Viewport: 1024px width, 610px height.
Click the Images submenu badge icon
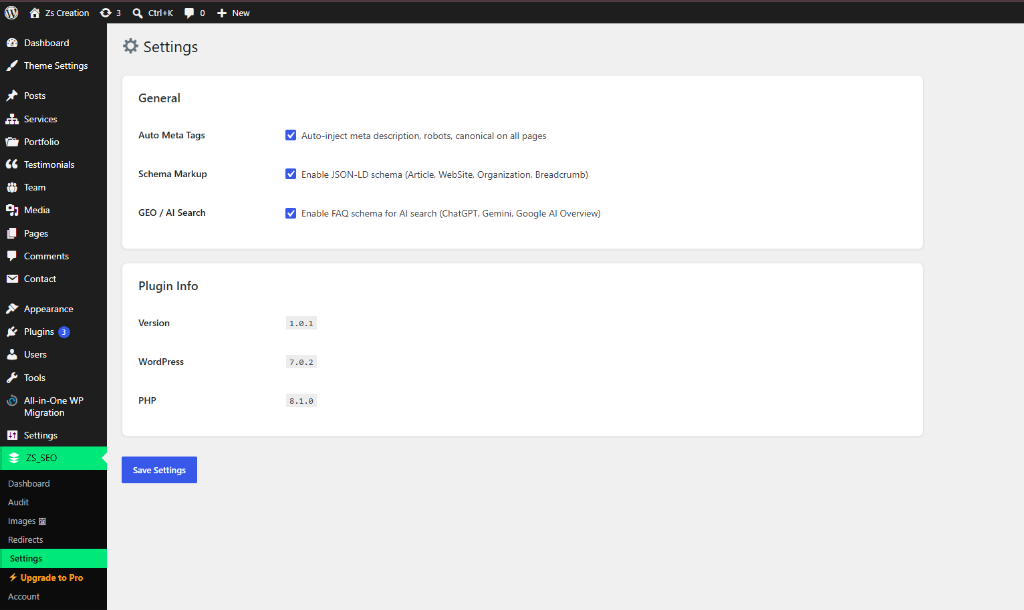pyautogui.click(x=42, y=522)
